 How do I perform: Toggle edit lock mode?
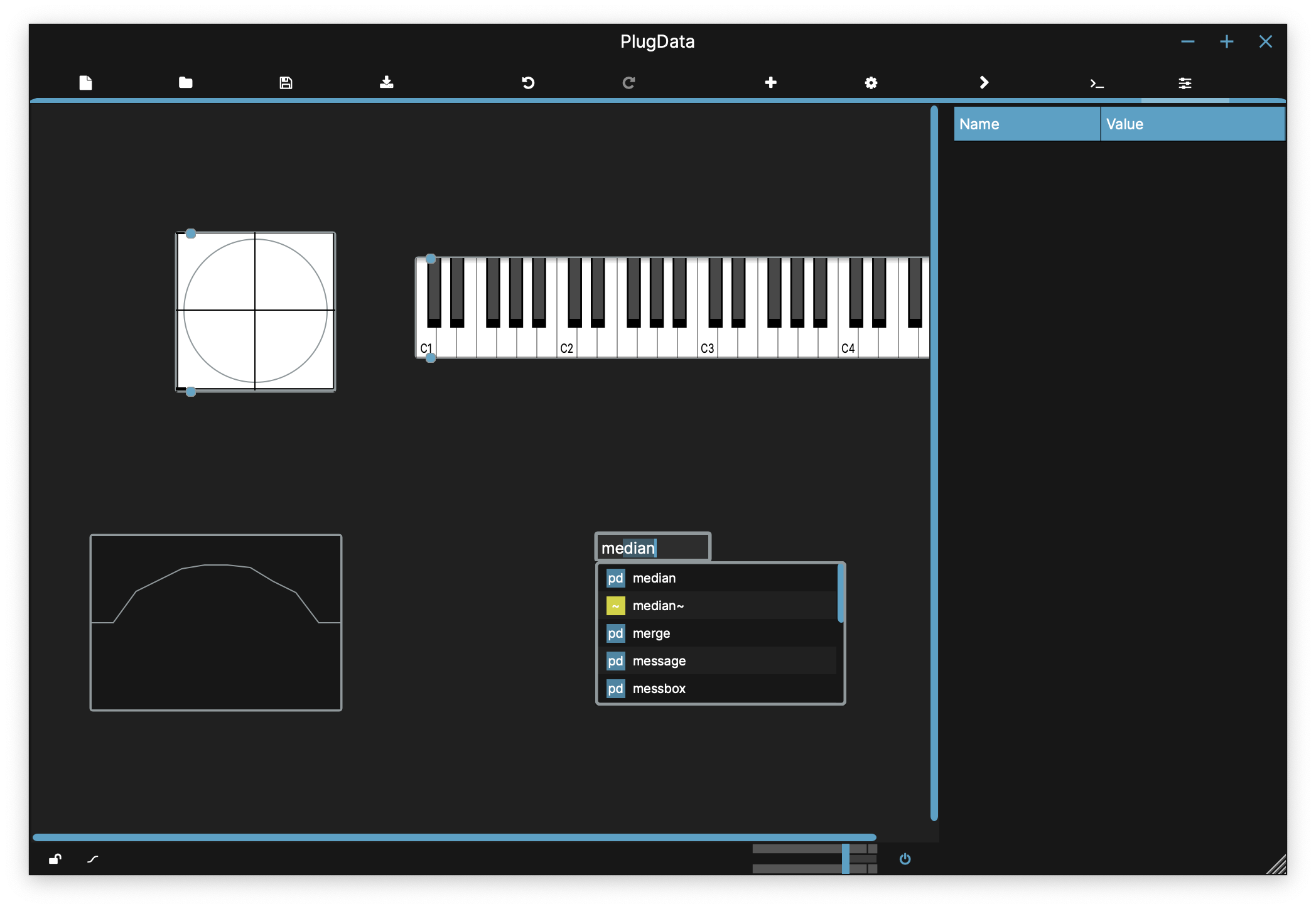coord(55,859)
